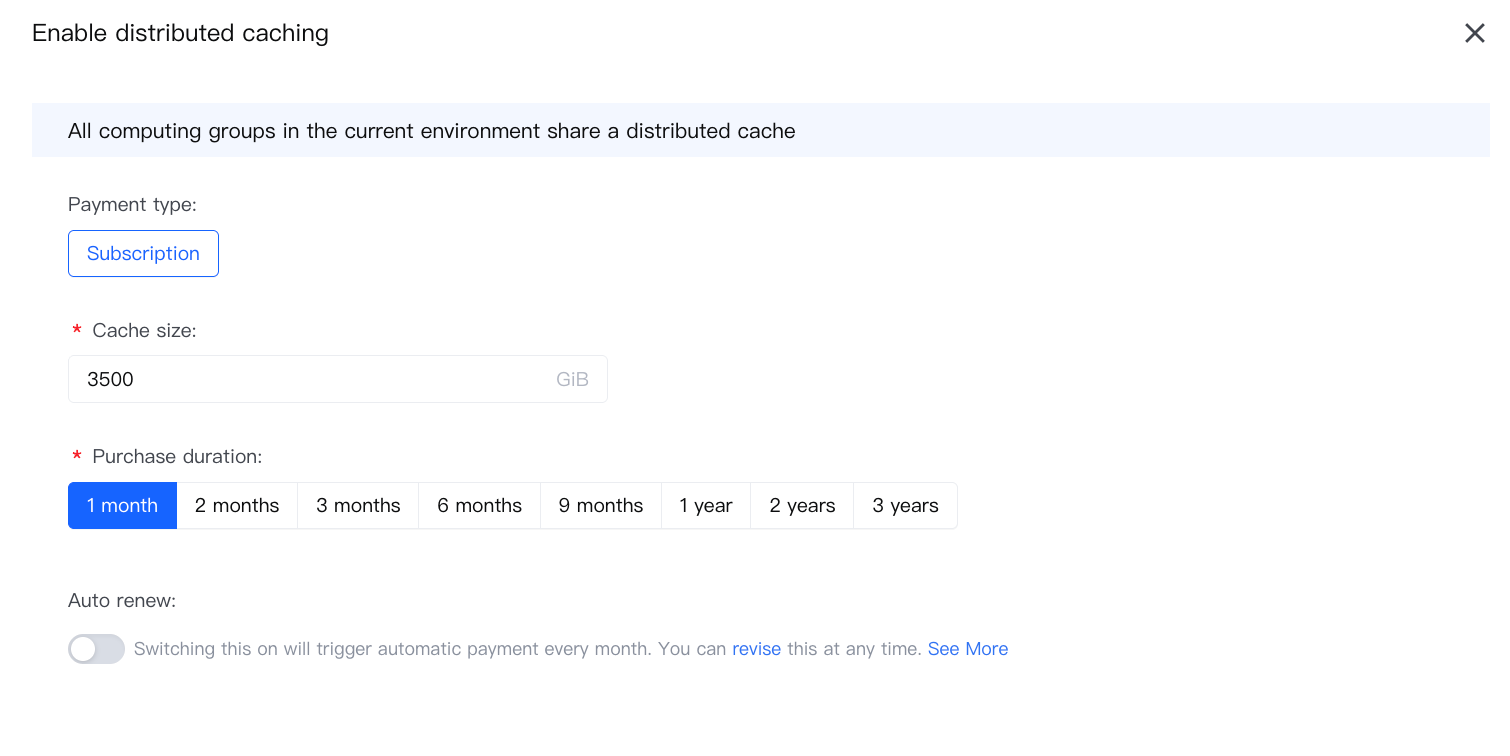The width and height of the screenshot is (1510, 756).
Task: Set purchase duration to 3 years
Action: [905, 506]
